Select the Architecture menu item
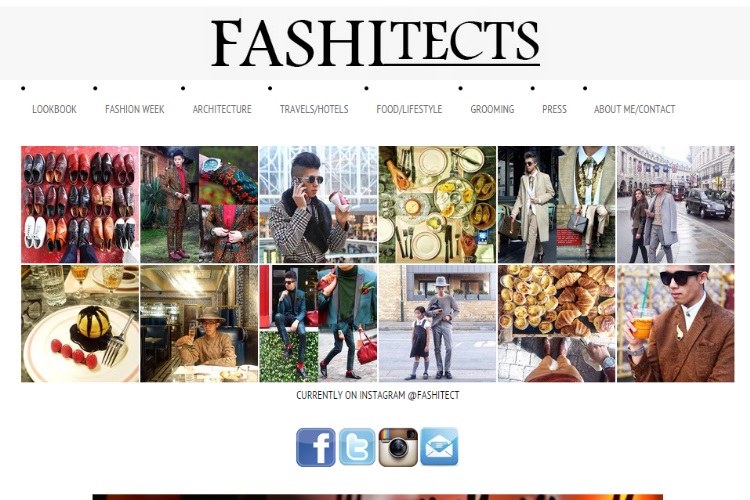 (222, 109)
